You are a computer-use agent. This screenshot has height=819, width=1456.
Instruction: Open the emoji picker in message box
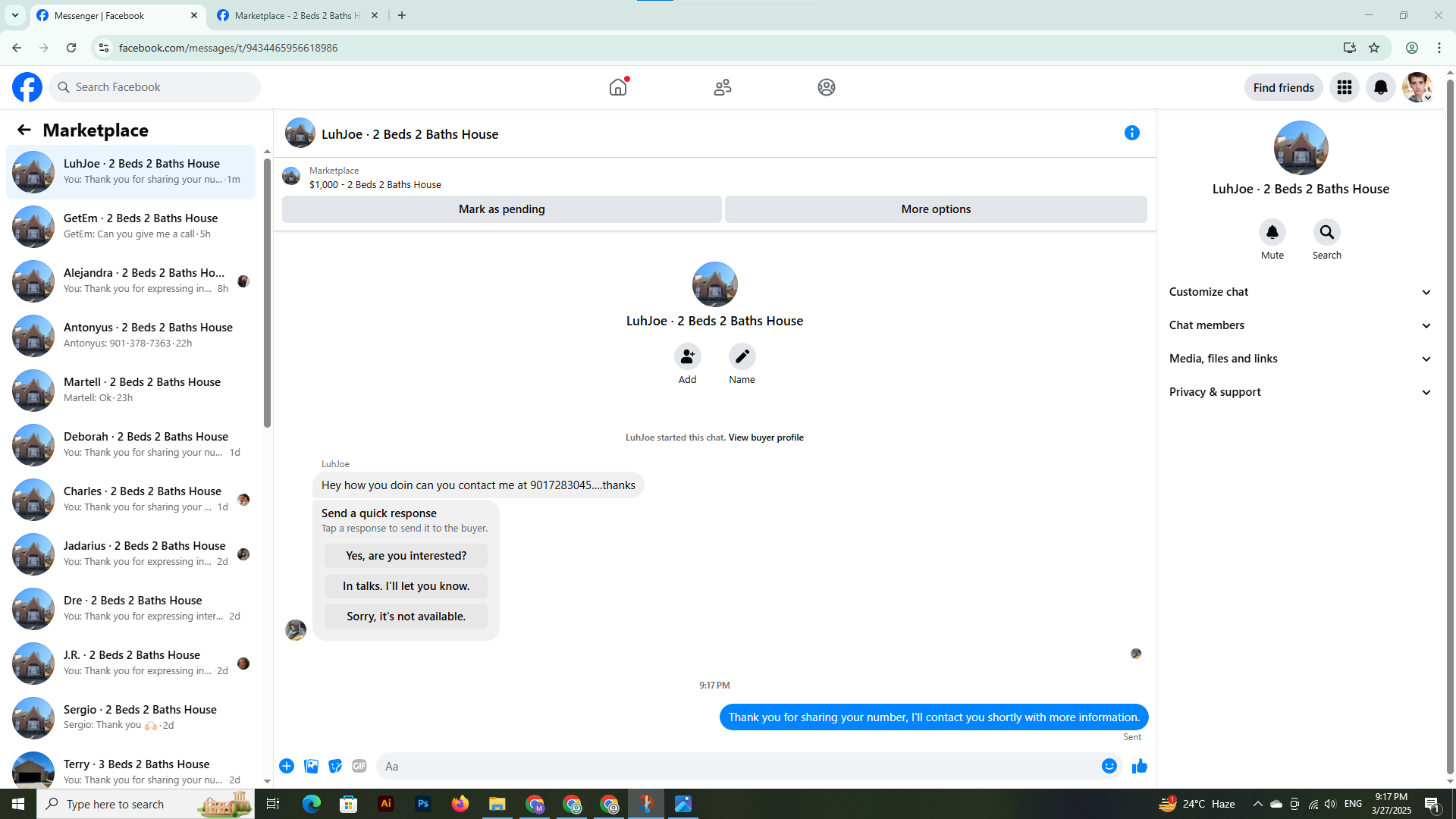pos(1109,766)
